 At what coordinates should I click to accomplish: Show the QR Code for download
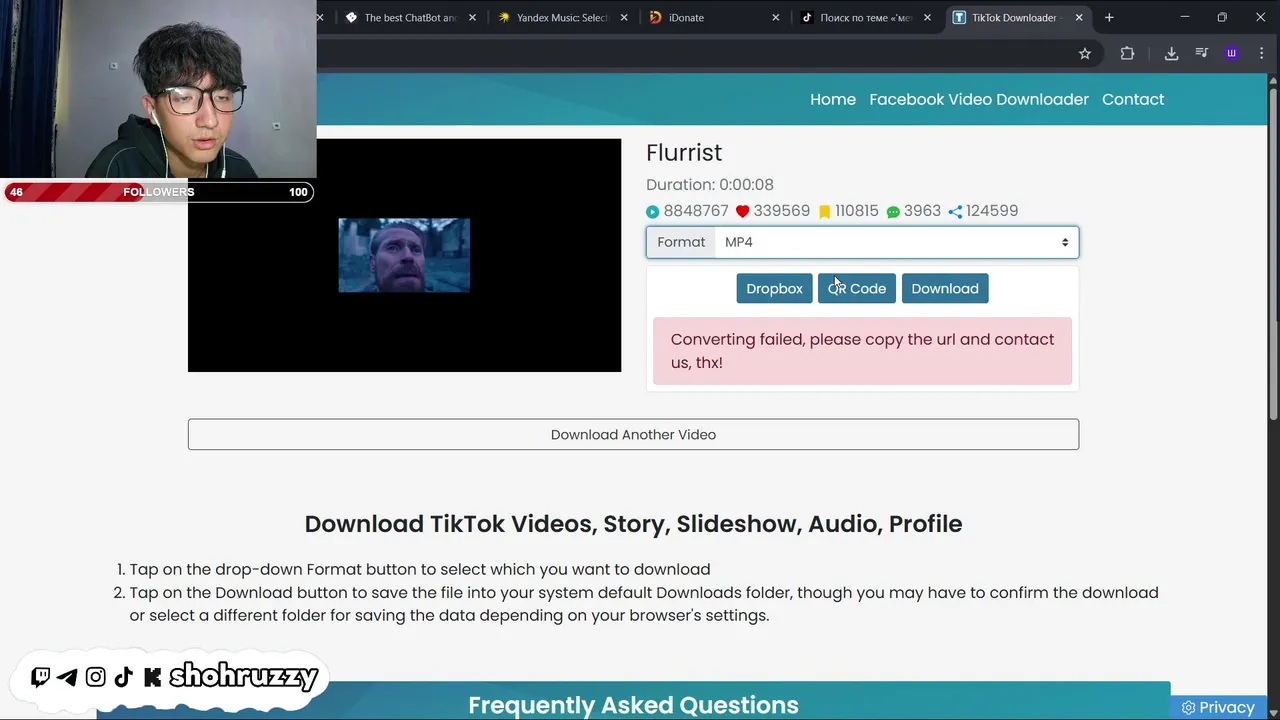857,288
